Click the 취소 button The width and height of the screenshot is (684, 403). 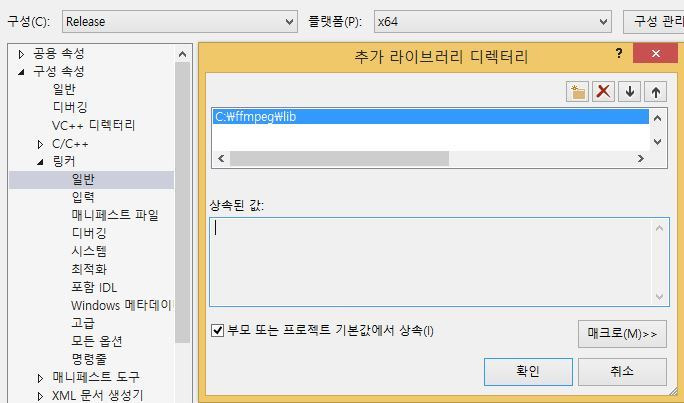click(x=622, y=372)
